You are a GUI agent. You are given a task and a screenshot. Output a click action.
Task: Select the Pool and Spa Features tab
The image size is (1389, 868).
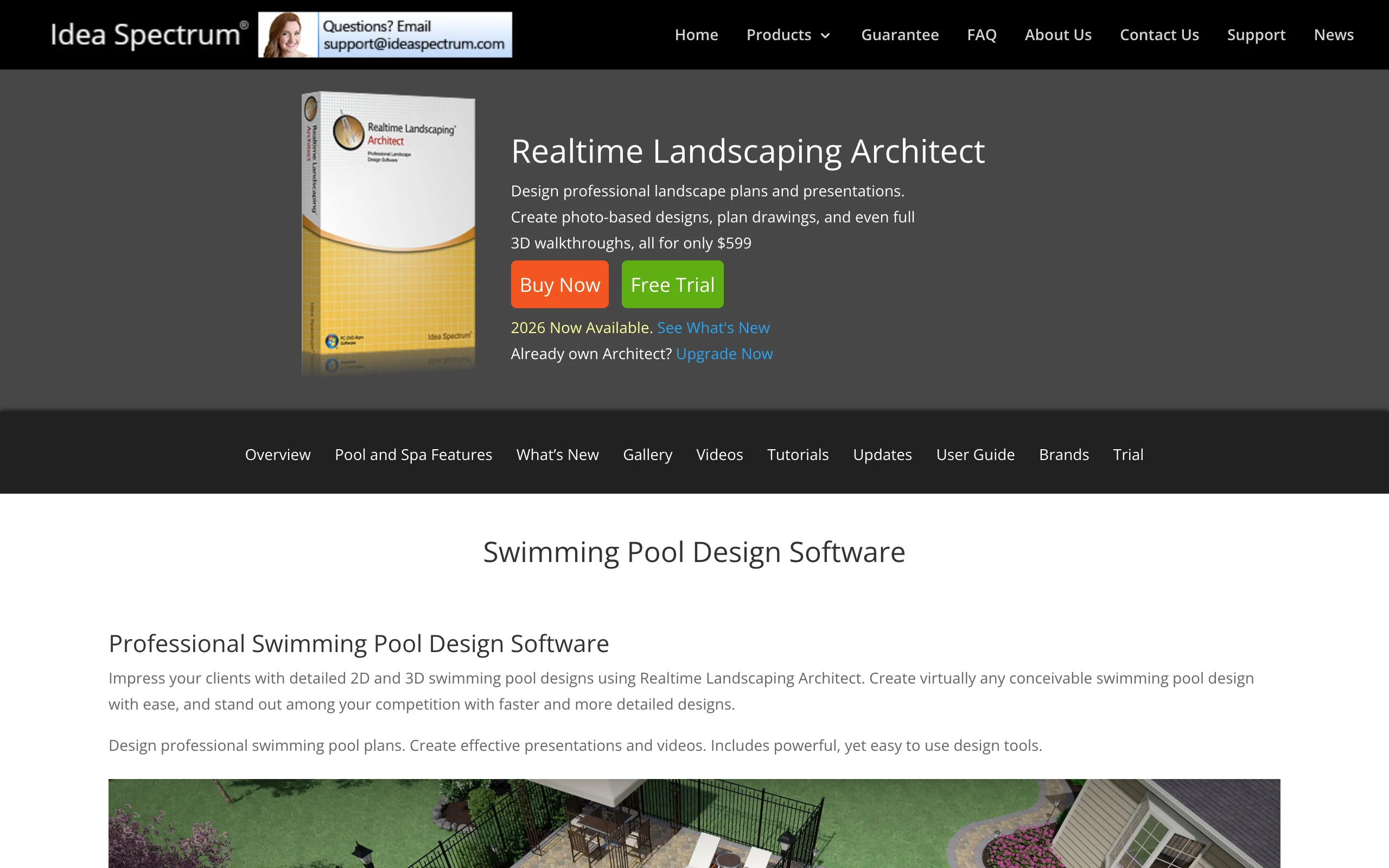(x=413, y=455)
